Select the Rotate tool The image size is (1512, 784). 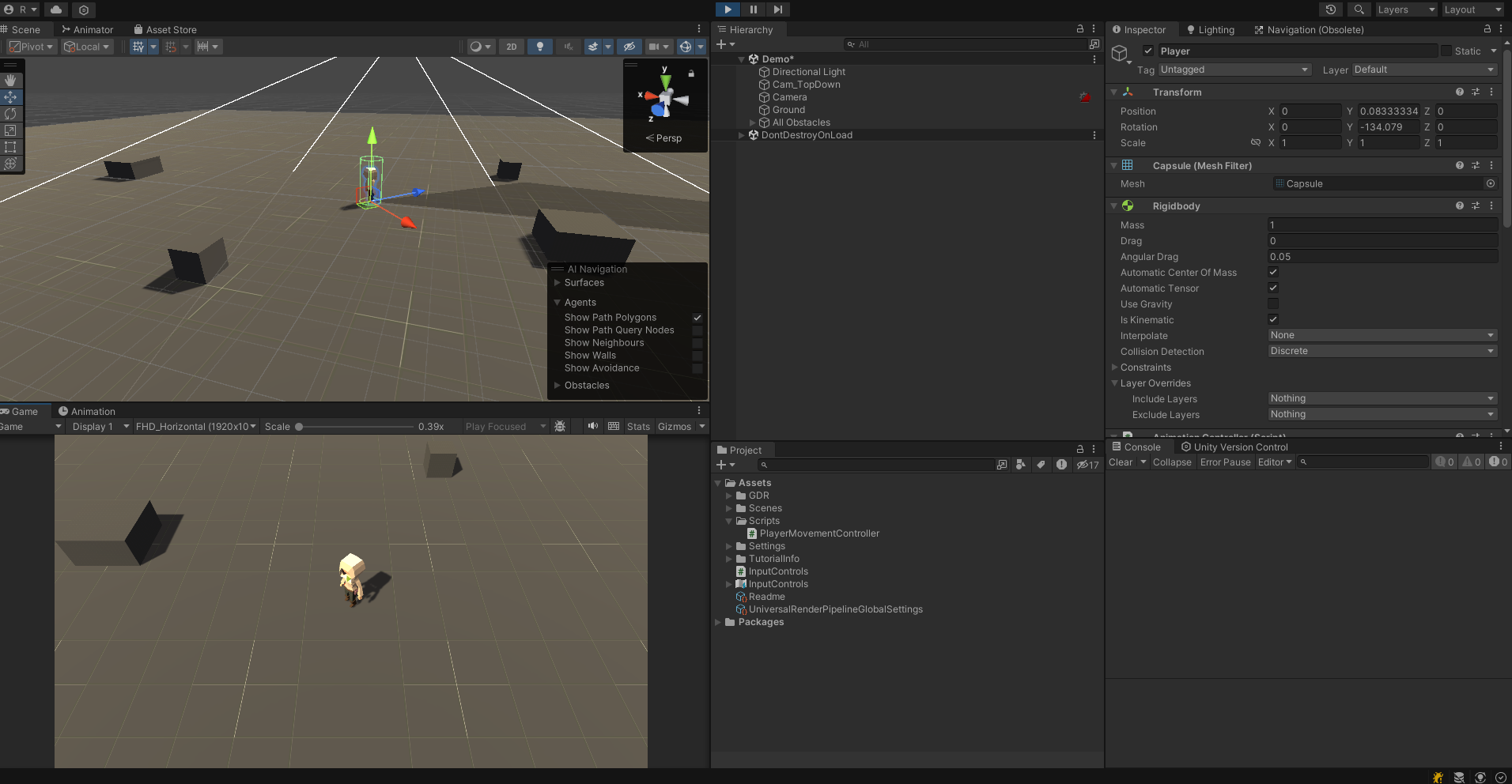10,114
